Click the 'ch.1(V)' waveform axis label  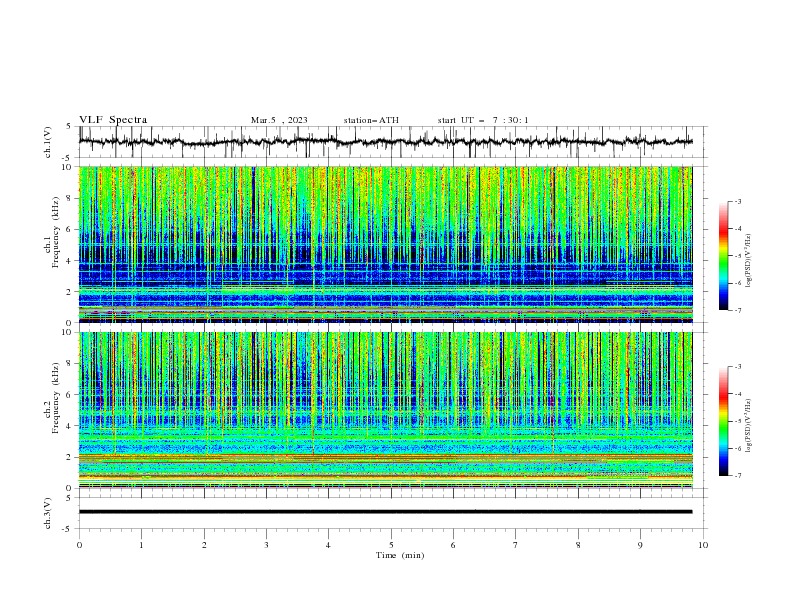click(48, 142)
